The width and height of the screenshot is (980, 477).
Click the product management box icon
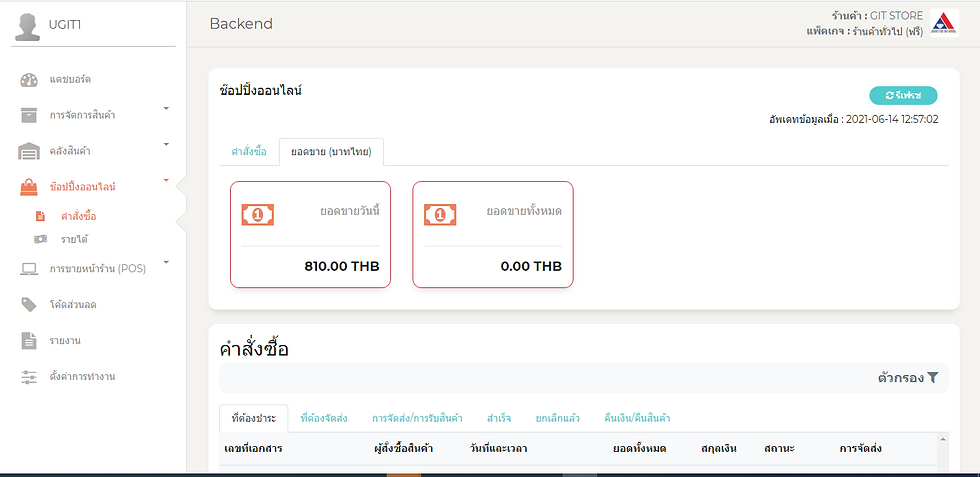(x=29, y=116)
